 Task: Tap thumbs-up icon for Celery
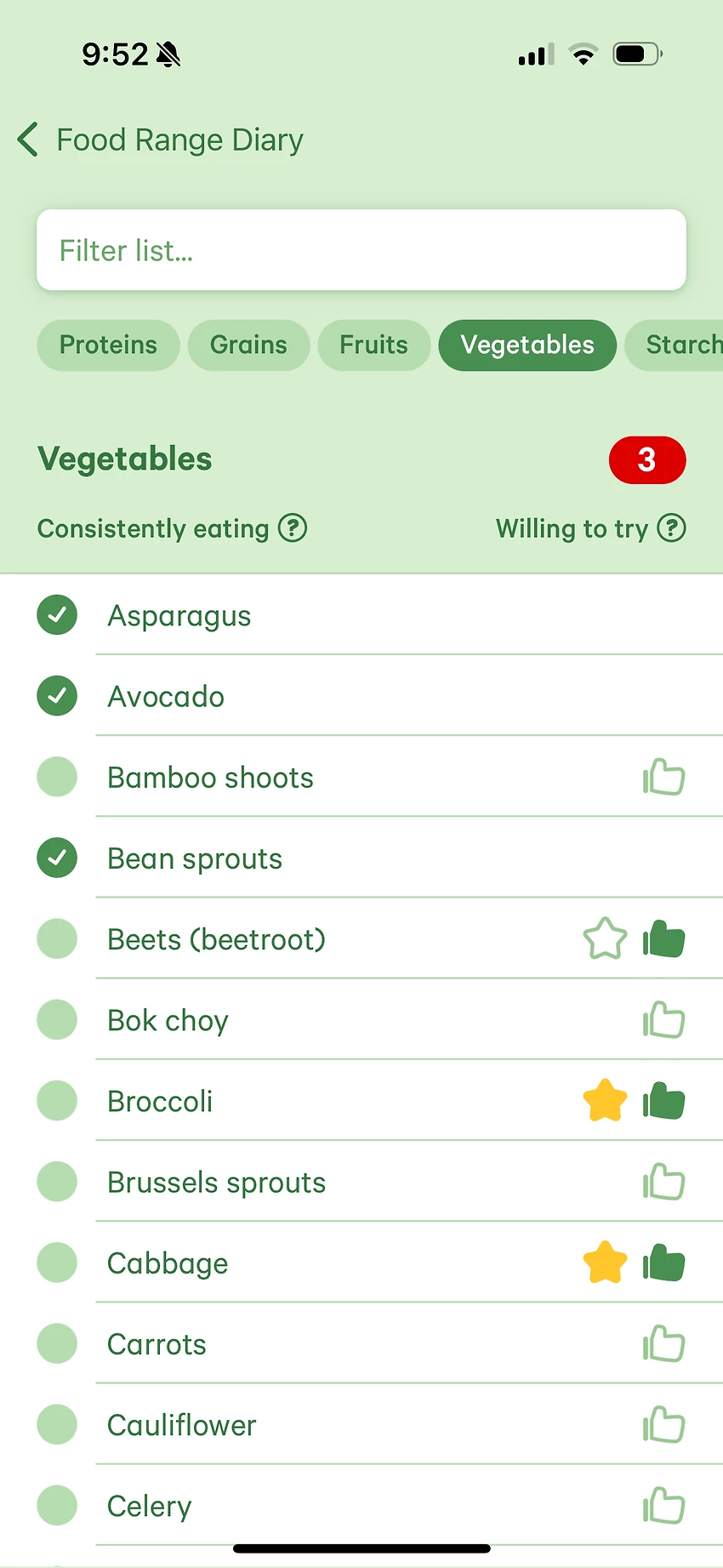663,1506
